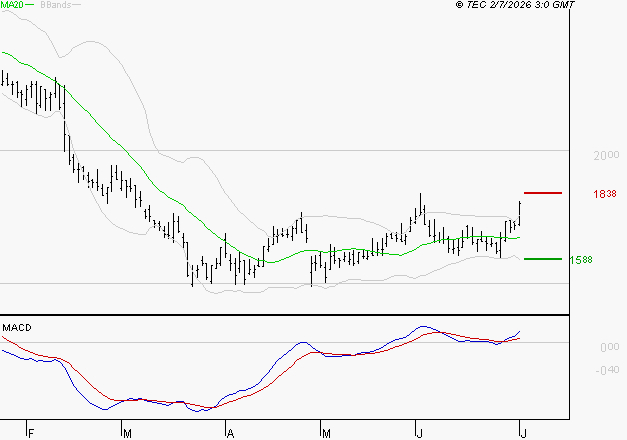The image size is (627, 440).
Task: Click the F month marker on time axis
Action: click(x=31, y=434)
